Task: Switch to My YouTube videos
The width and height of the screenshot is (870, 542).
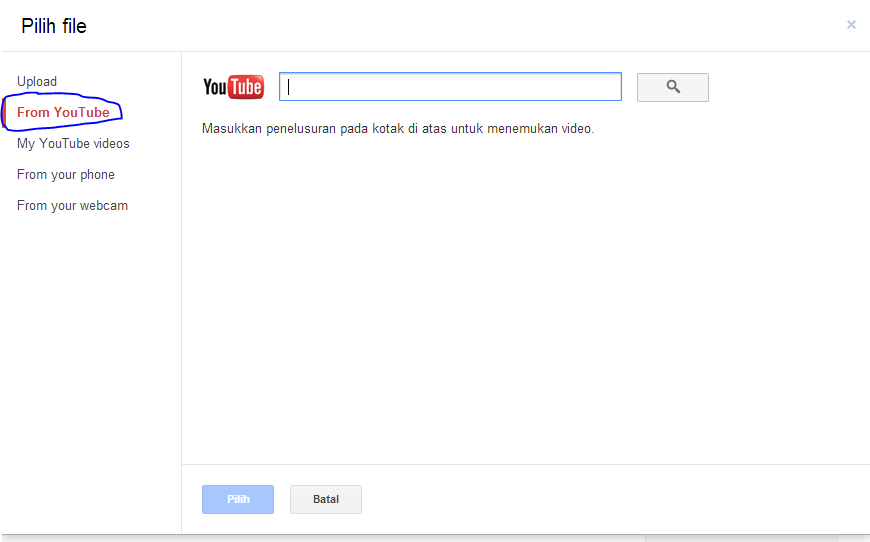Action: pos(73,144)
